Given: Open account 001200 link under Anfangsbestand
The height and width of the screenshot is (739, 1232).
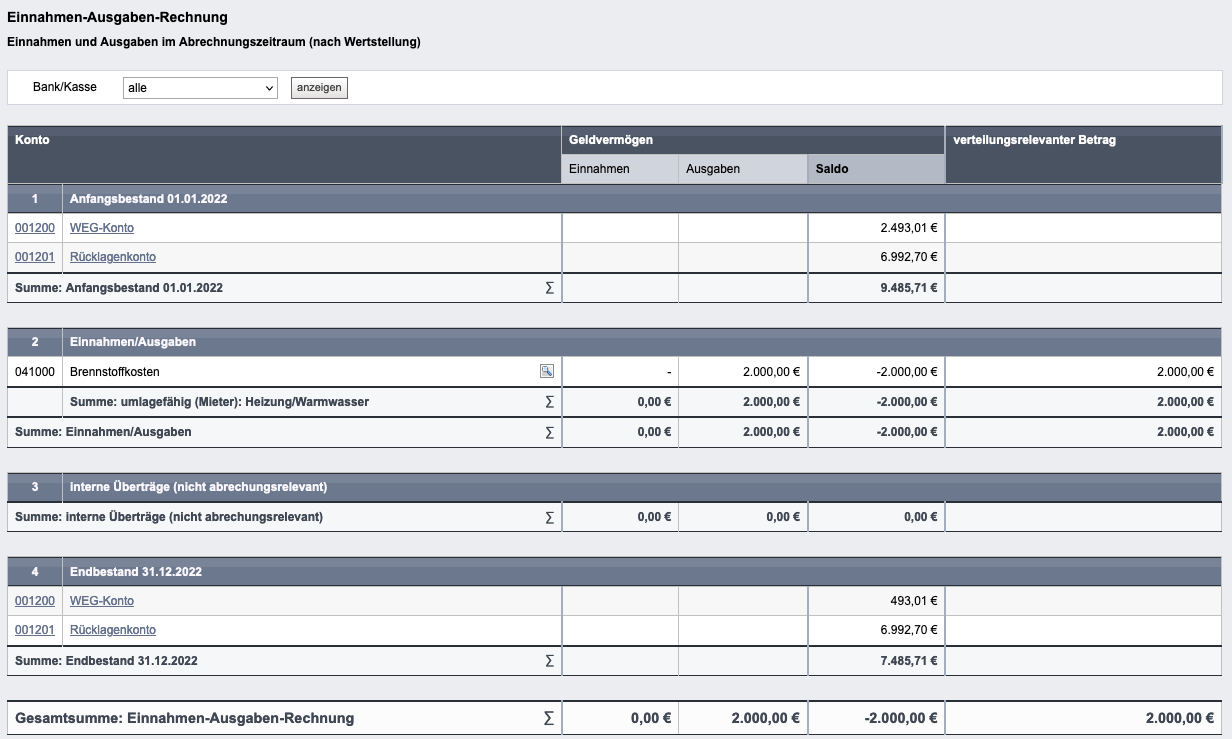Looking at the screenshot, I should (x=34, y=228).
